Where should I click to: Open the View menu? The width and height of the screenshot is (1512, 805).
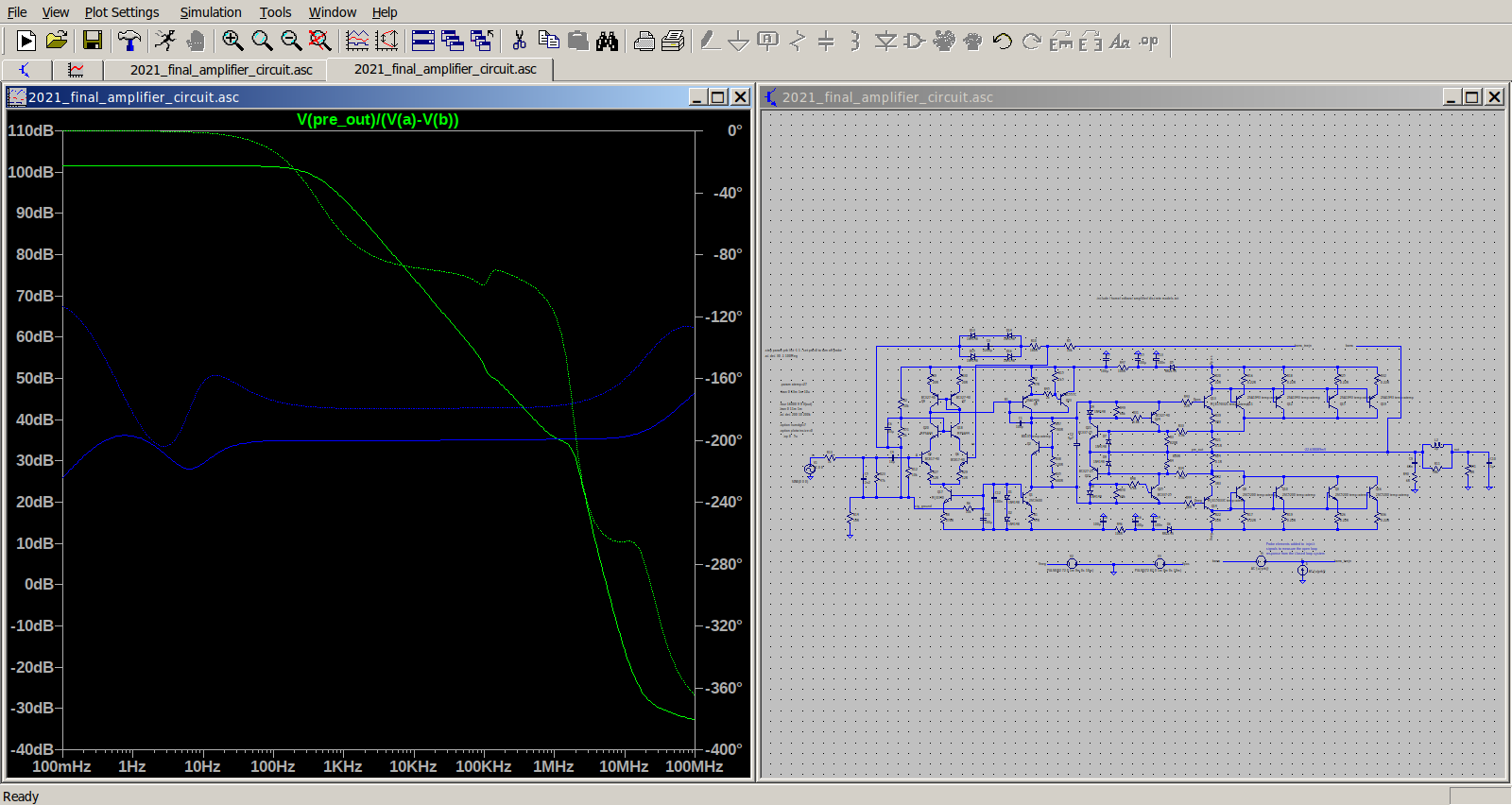56,12
